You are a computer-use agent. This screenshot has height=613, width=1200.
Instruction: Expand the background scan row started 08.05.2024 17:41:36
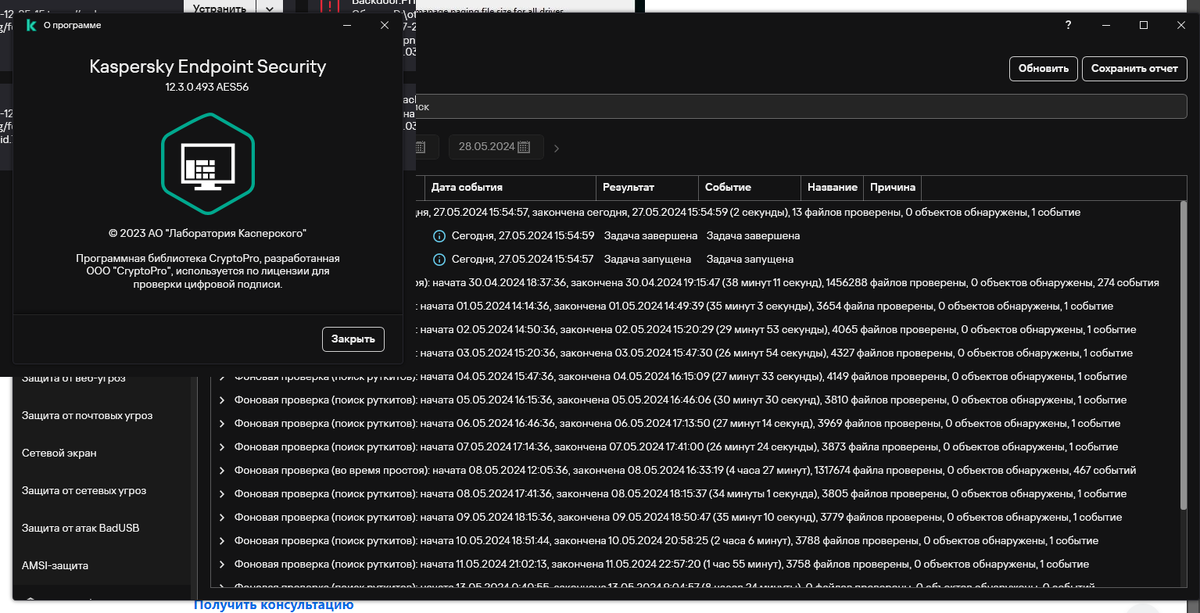(x=222, y=494)
